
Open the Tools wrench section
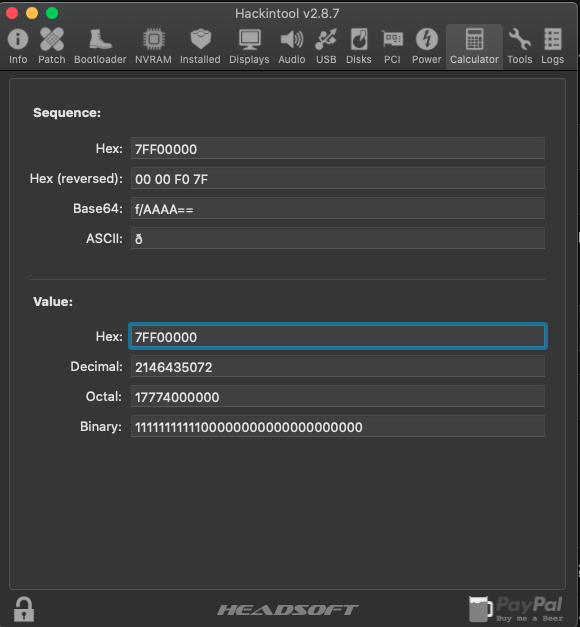(x=520, y=46)
